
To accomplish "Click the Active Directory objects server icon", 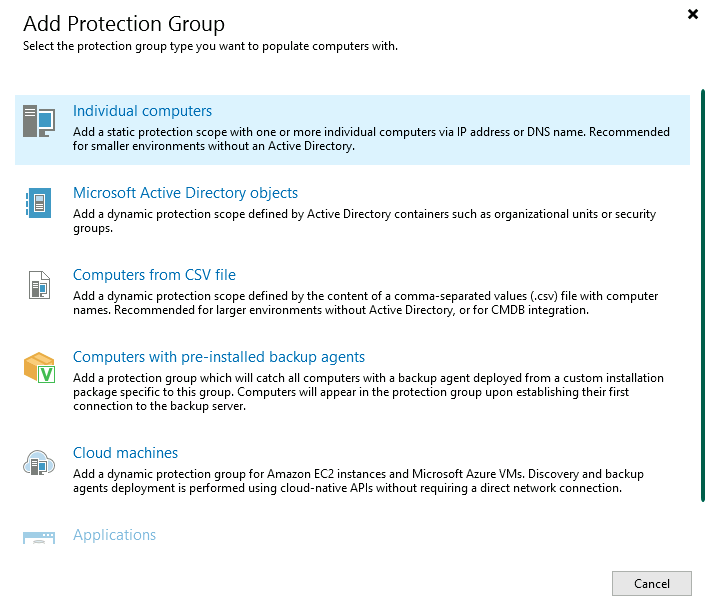I will pyautogui.click(x=38, y=204).
